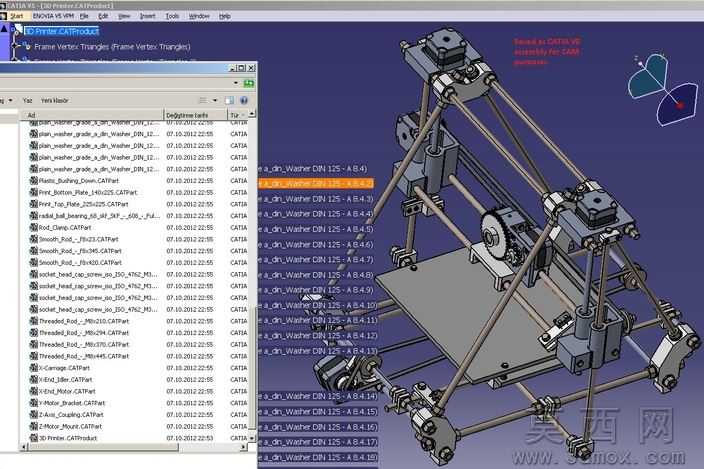Open the Tools menu
This screenshot has width=704, height=469.
tap(172, 16)
